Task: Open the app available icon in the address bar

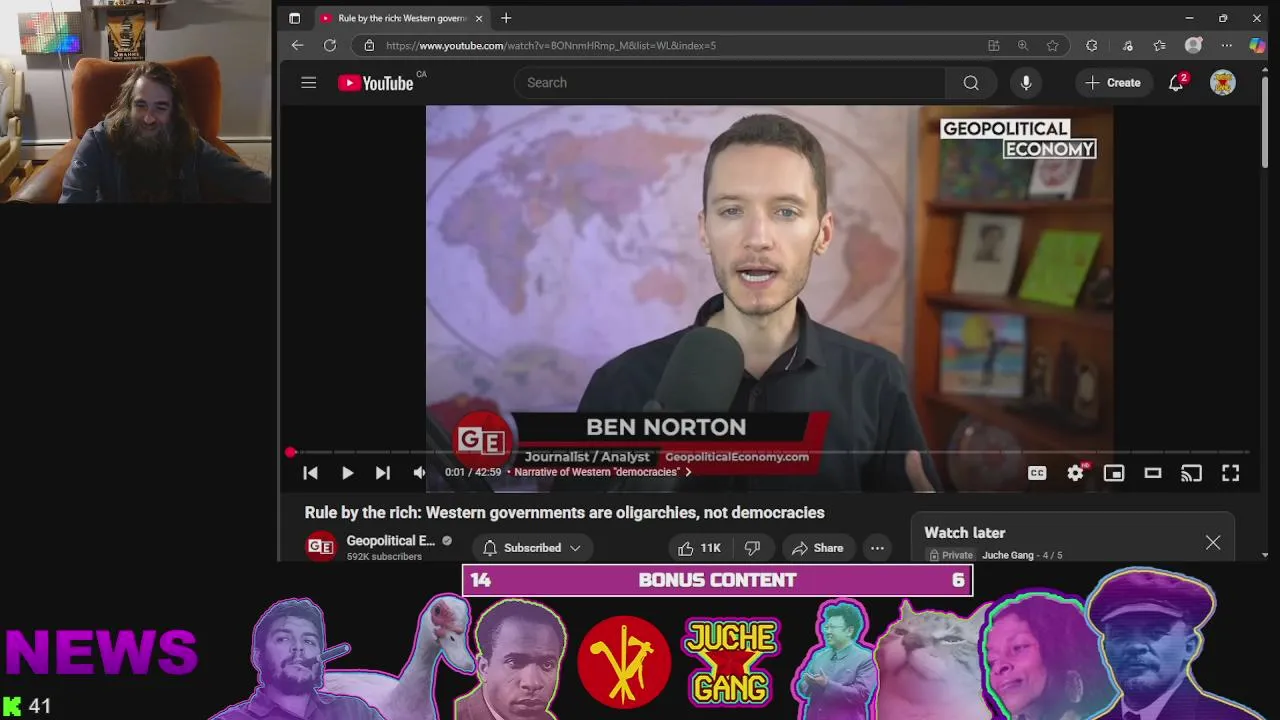Action: [x=993, y=45]
